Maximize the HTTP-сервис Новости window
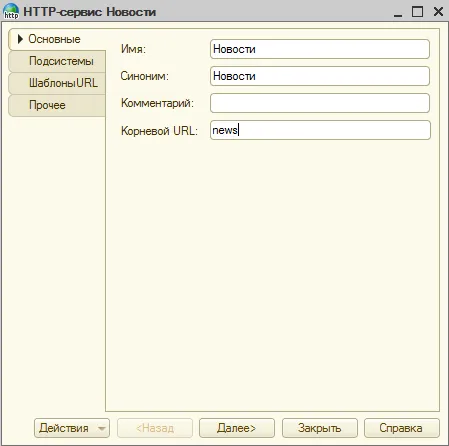 (417, 12)
